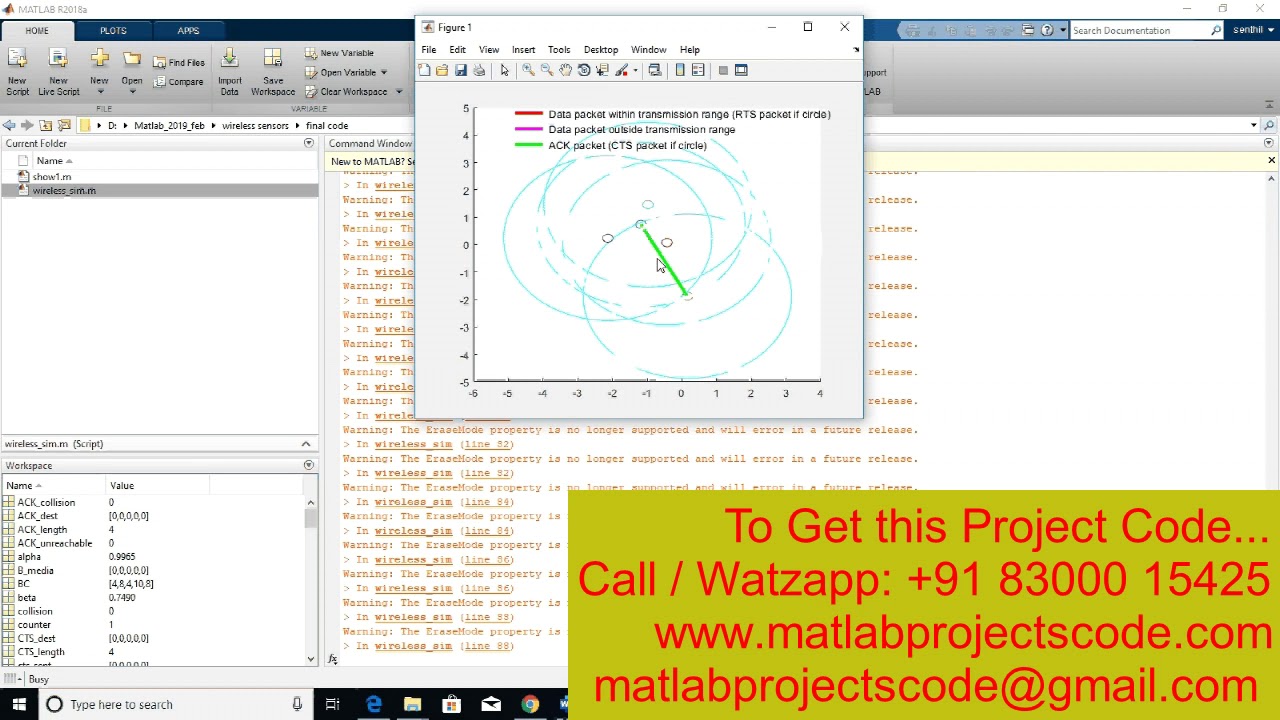Image resolution: width=1280 pixels, height=720 pixels.
Task: Click the Link Plot icon
Action: tap(654, 70)
